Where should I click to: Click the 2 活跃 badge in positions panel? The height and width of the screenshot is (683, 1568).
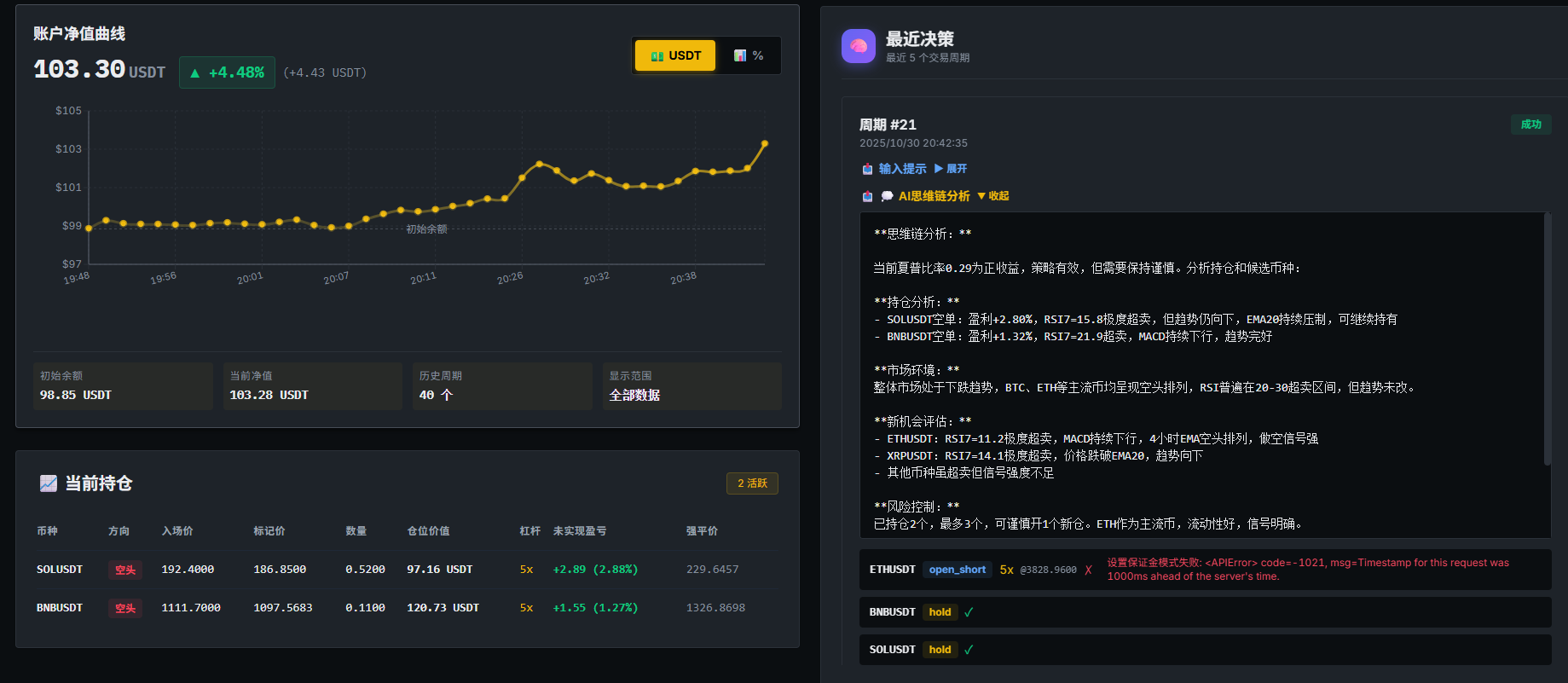752,483
